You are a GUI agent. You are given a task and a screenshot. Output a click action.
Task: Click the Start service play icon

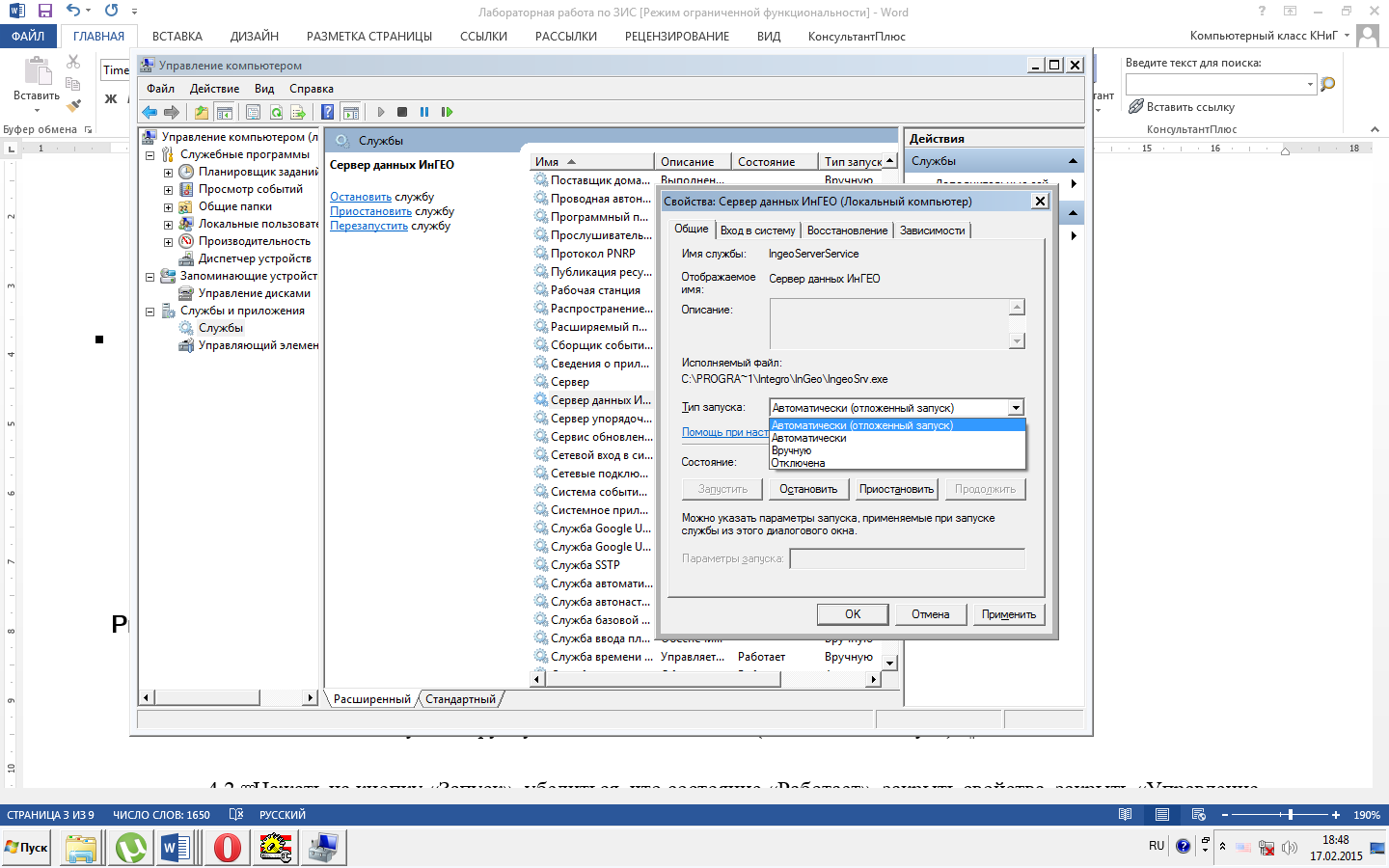[381, 112]
